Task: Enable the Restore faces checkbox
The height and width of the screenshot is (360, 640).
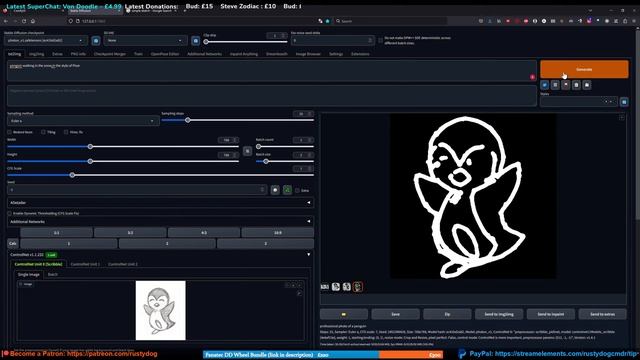Action: coord(9,132)
